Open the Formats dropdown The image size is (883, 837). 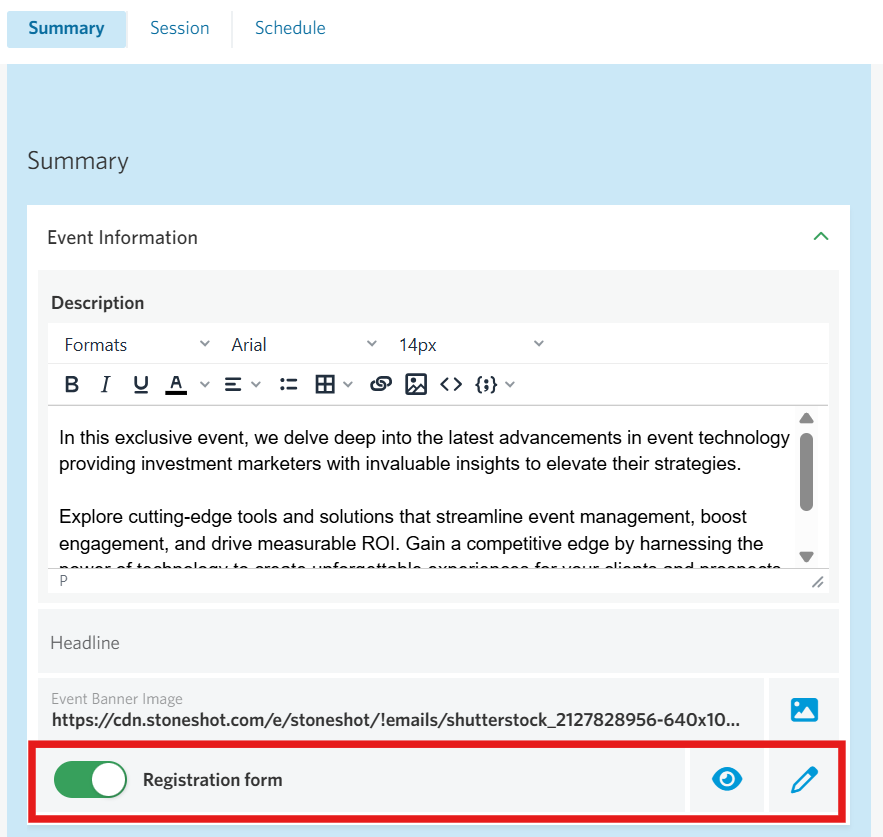[x=136, y=345]
